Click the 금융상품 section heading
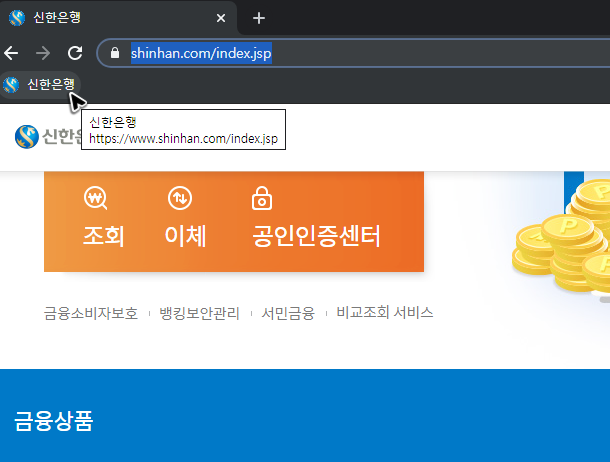 pyautogui.click(x=54, y=421)
